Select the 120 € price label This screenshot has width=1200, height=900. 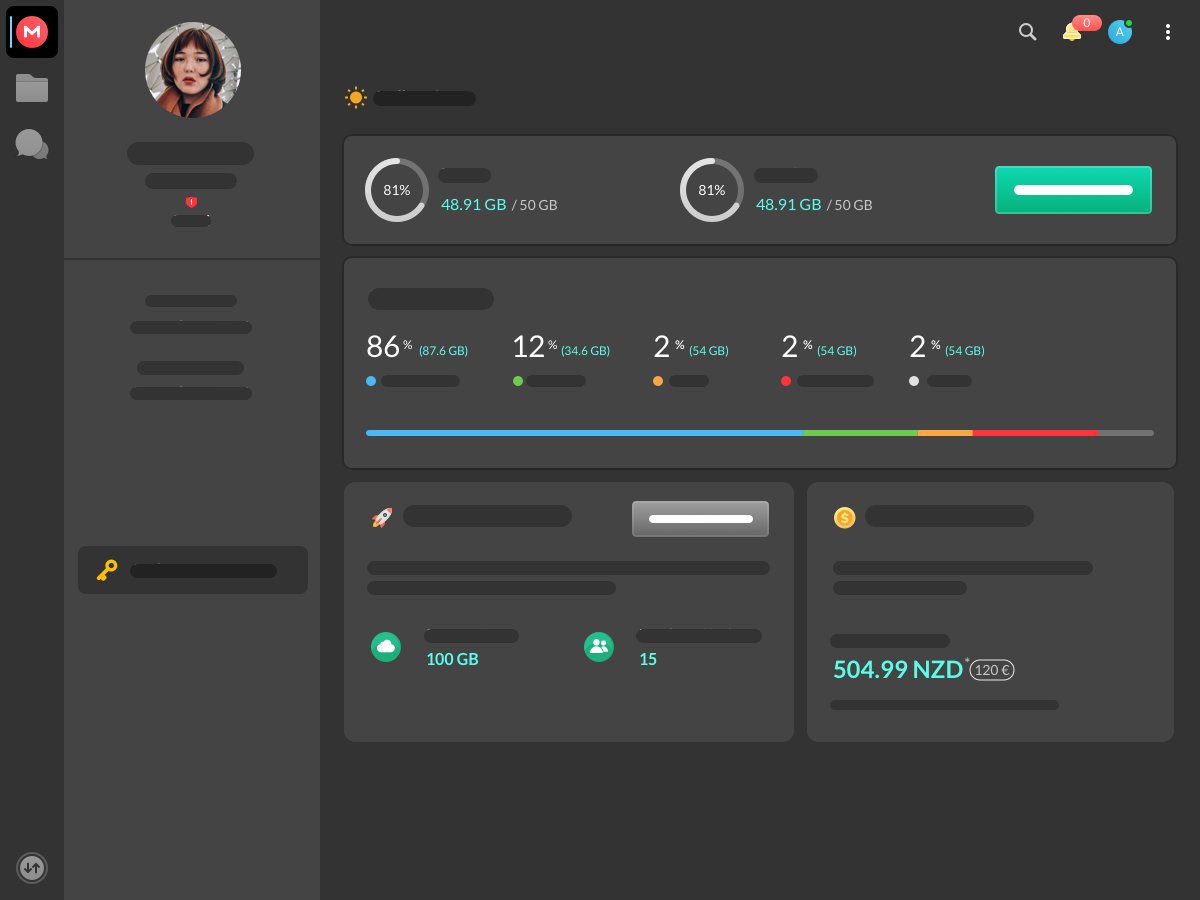[x=992, y=670]
